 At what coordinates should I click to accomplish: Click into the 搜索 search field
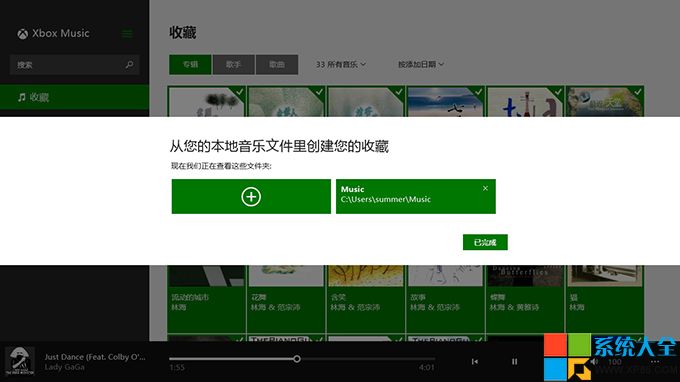(x=74, y=65)
